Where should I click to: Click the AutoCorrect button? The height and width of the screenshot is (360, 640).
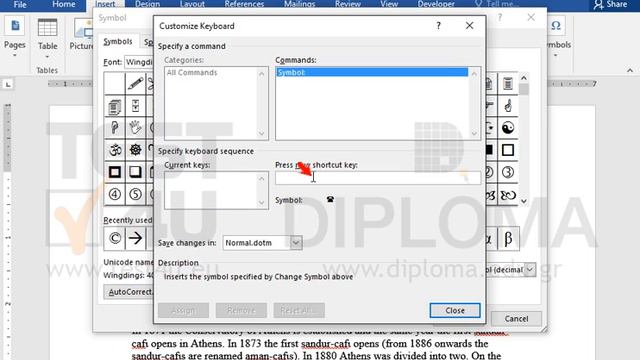coord(129,292)
